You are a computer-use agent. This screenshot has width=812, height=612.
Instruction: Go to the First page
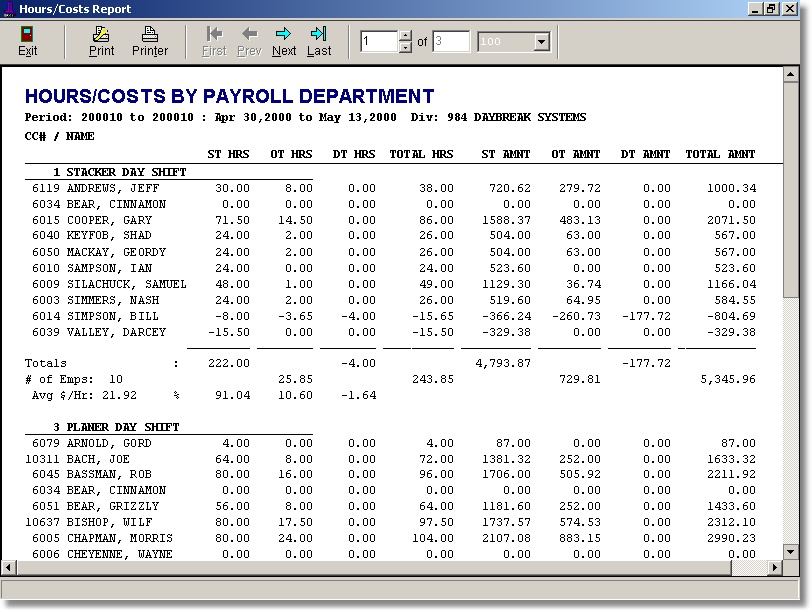tap(214, 34)
